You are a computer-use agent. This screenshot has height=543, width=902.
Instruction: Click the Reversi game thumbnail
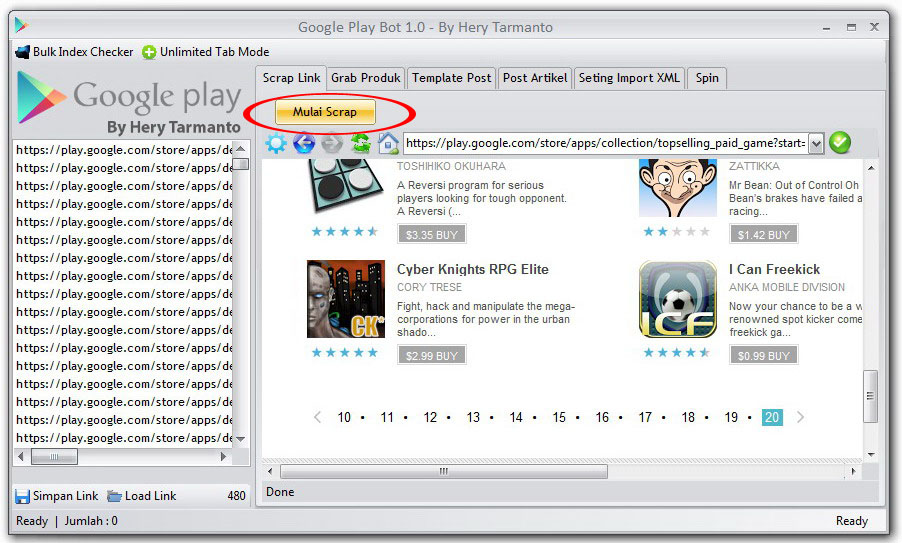pos(345,185)
